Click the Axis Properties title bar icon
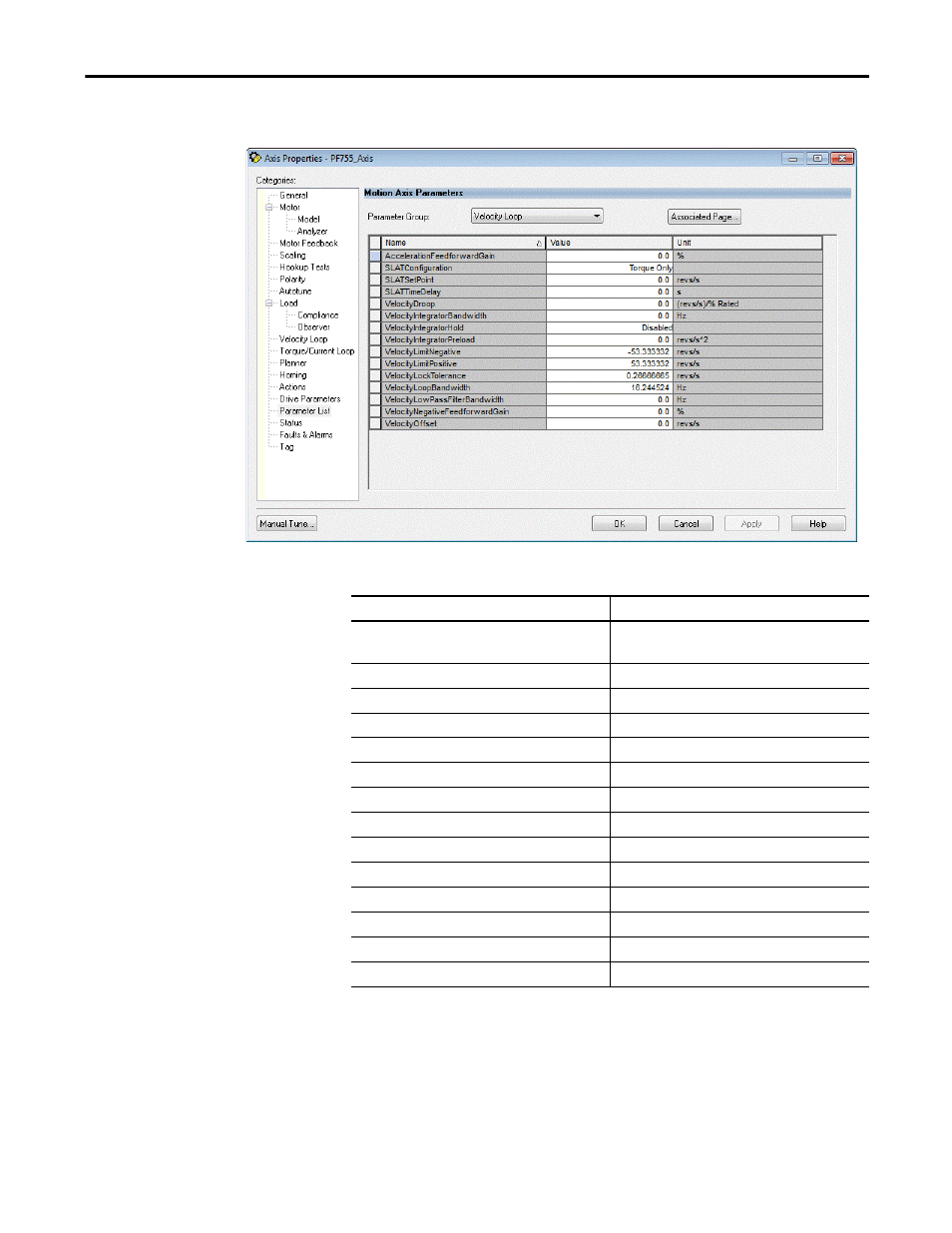Viewport: 952px width, 1233px height. (255, 158)
